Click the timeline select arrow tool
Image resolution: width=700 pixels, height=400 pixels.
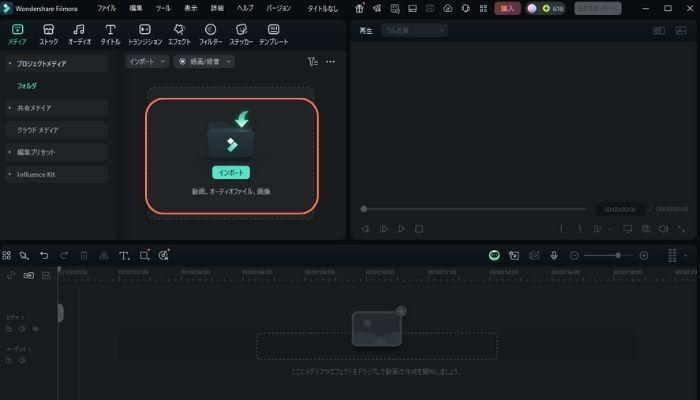point(24,255)
